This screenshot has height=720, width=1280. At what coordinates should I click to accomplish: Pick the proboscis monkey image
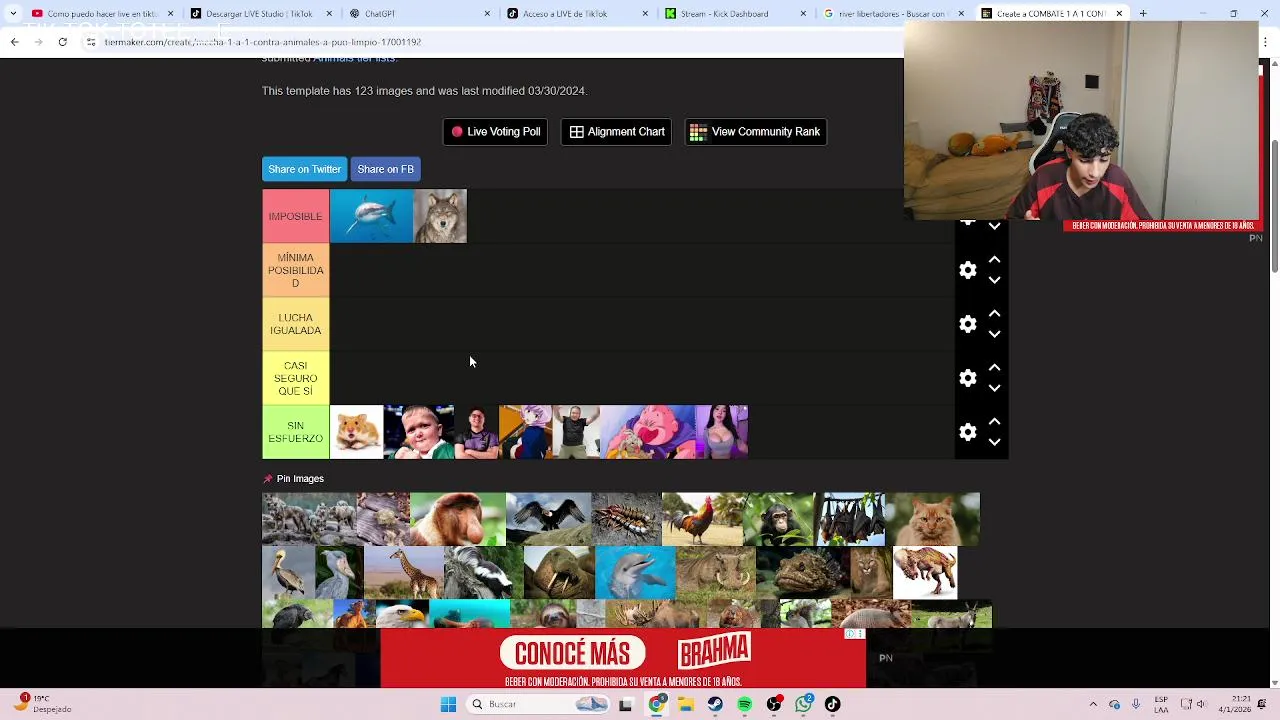[x=457, y=519]
